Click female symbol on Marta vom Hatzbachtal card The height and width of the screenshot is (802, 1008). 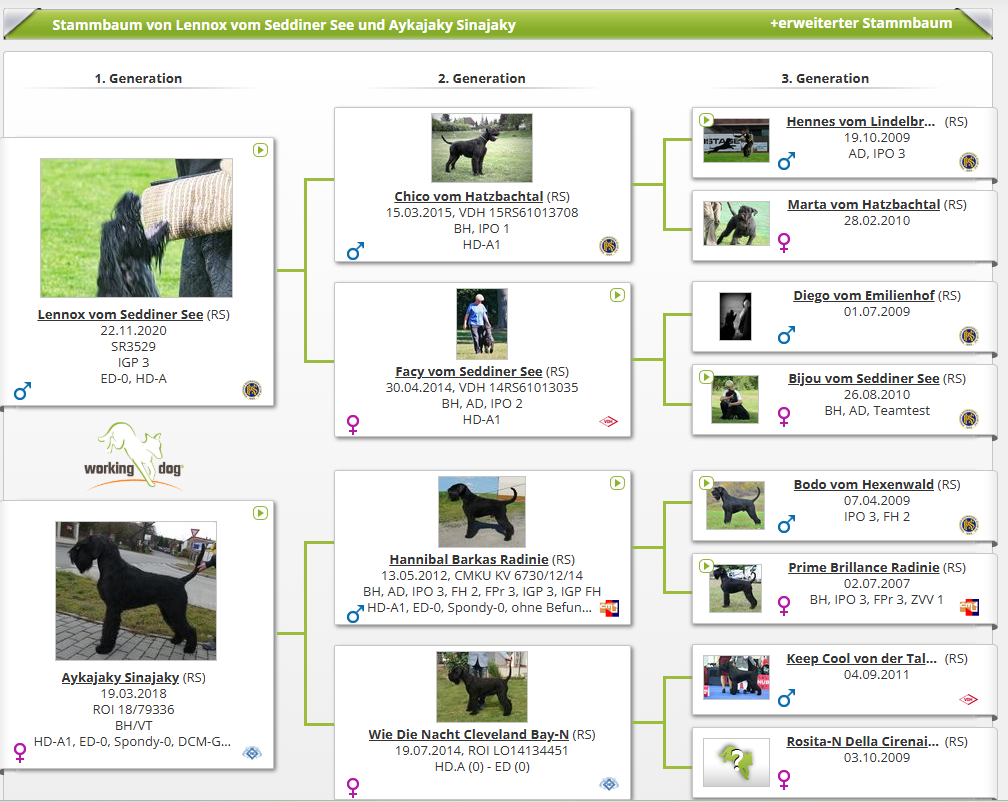coord(784,242)
